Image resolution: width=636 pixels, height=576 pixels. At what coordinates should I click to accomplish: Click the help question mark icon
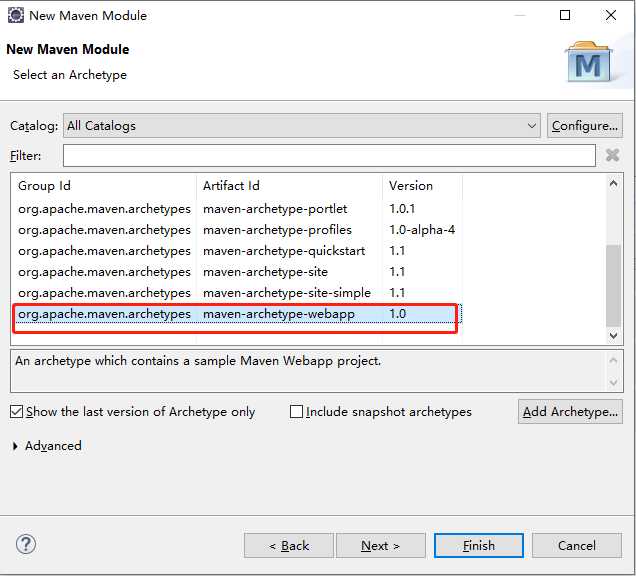tap(26, 544)
